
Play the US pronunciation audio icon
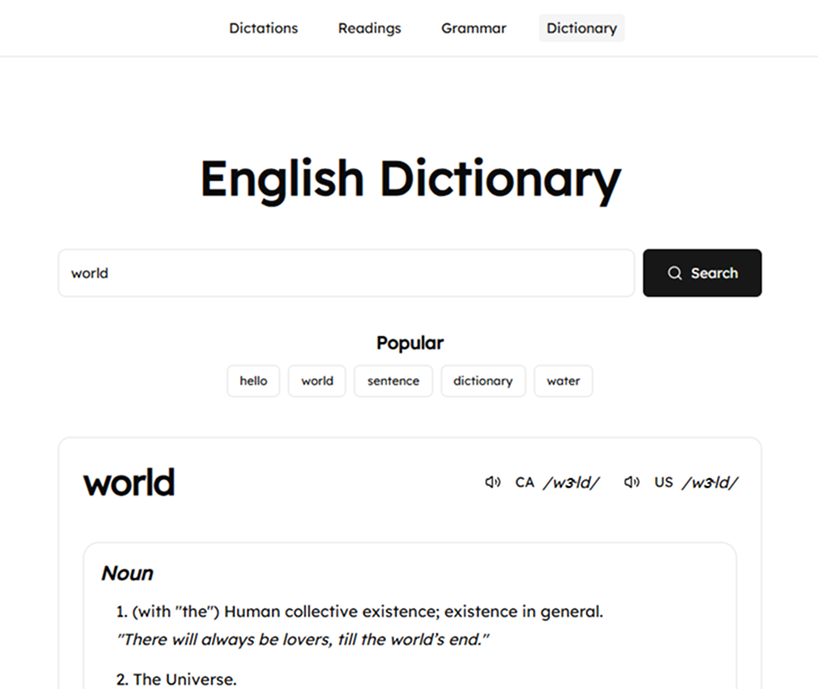631,482
